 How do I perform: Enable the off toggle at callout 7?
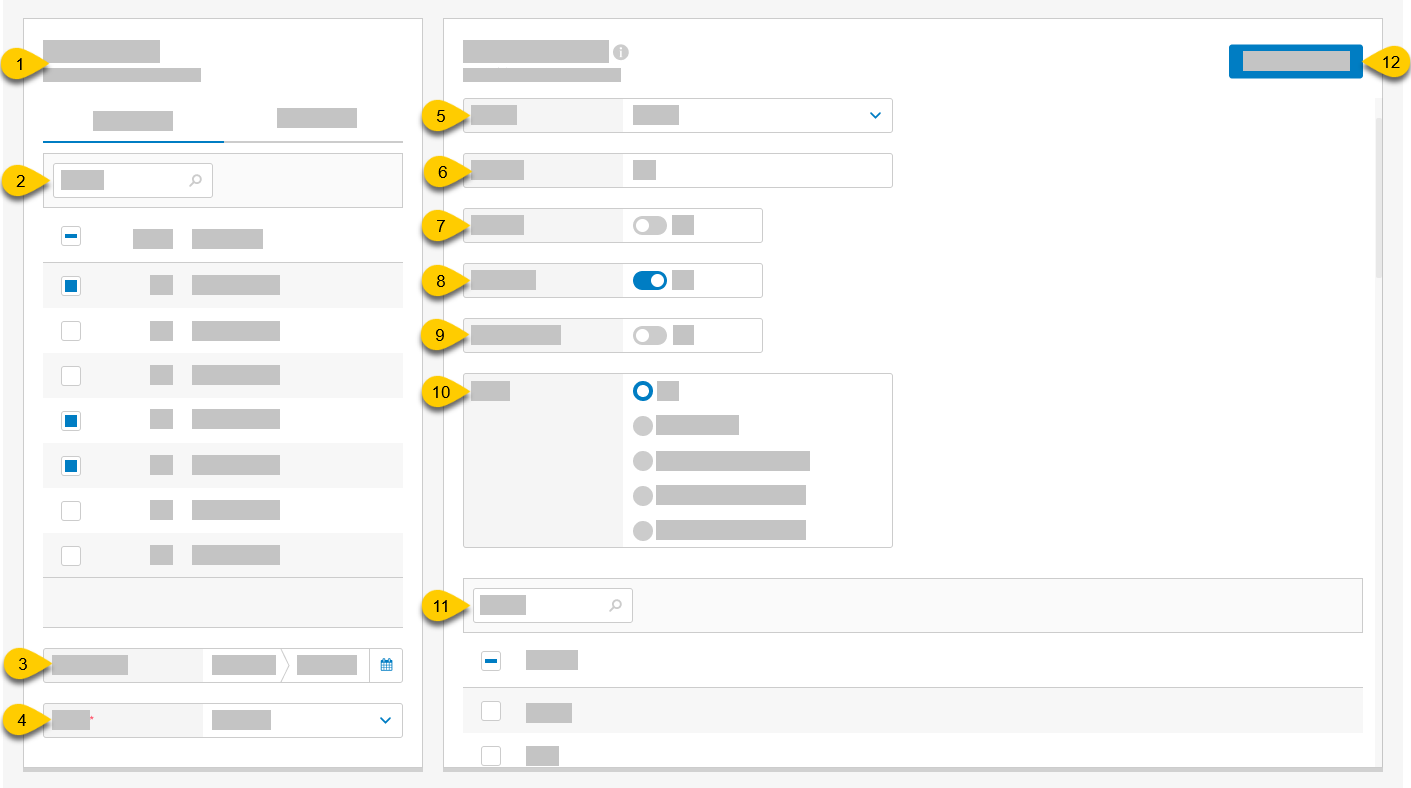(x=648, y=225)
